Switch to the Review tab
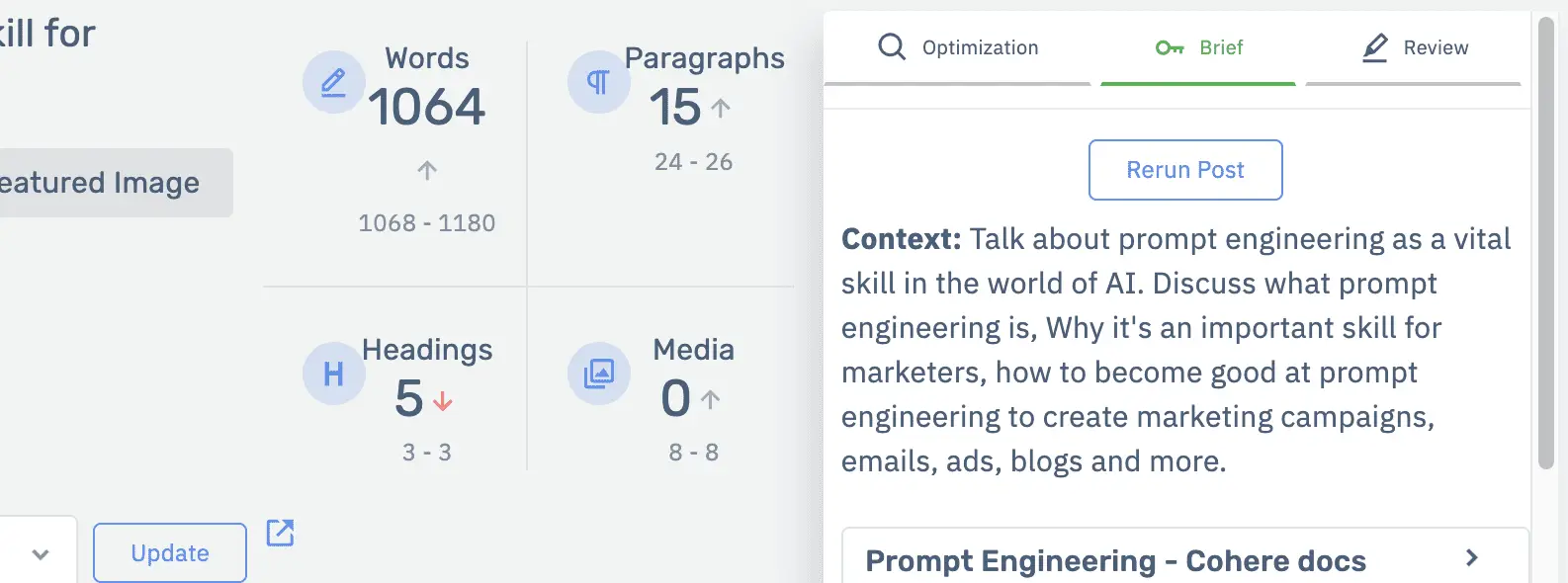Image resolution: width=1568 pixels, height=583 pixels. [1414, 48]
